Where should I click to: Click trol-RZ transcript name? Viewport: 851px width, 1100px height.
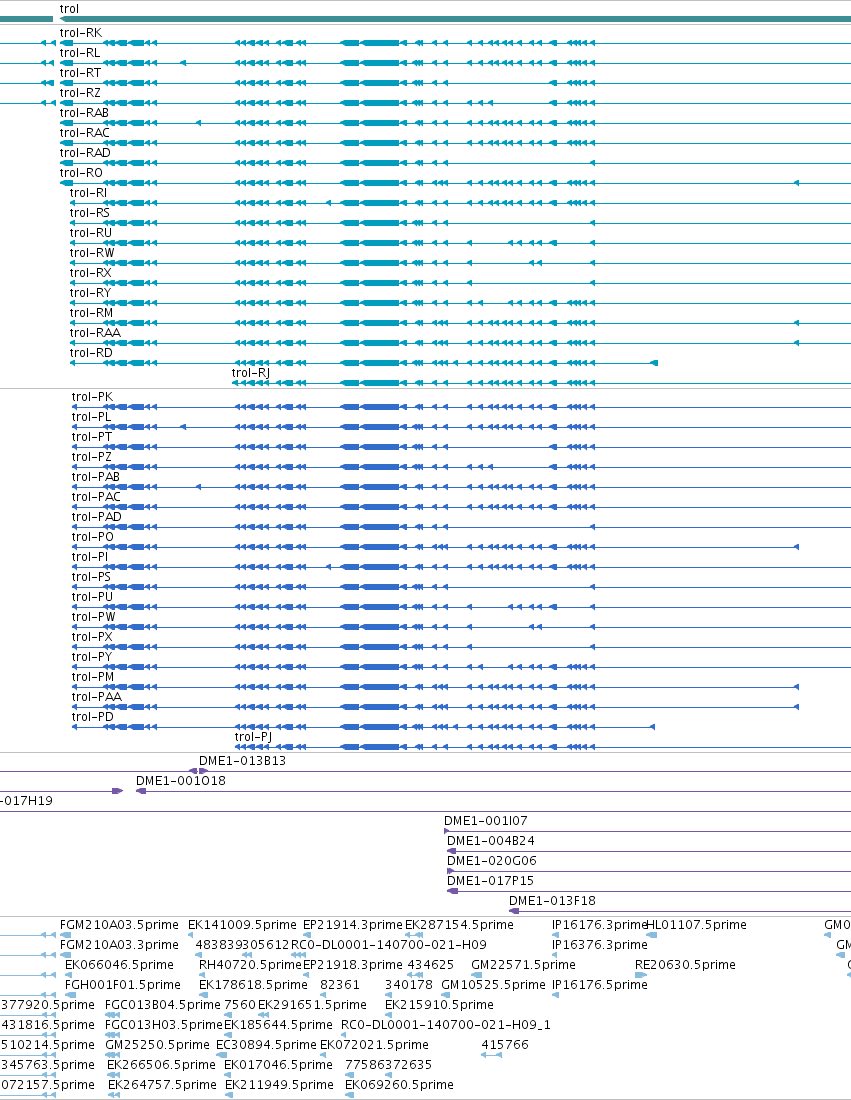click(x=80, y=93)
